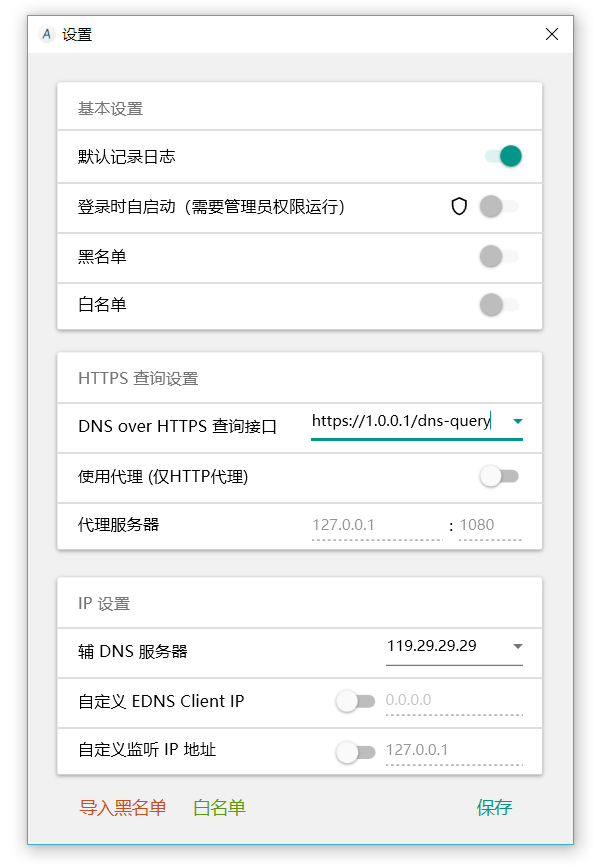Turn on the 黑名单 blacklist toggle

[499, 256]
